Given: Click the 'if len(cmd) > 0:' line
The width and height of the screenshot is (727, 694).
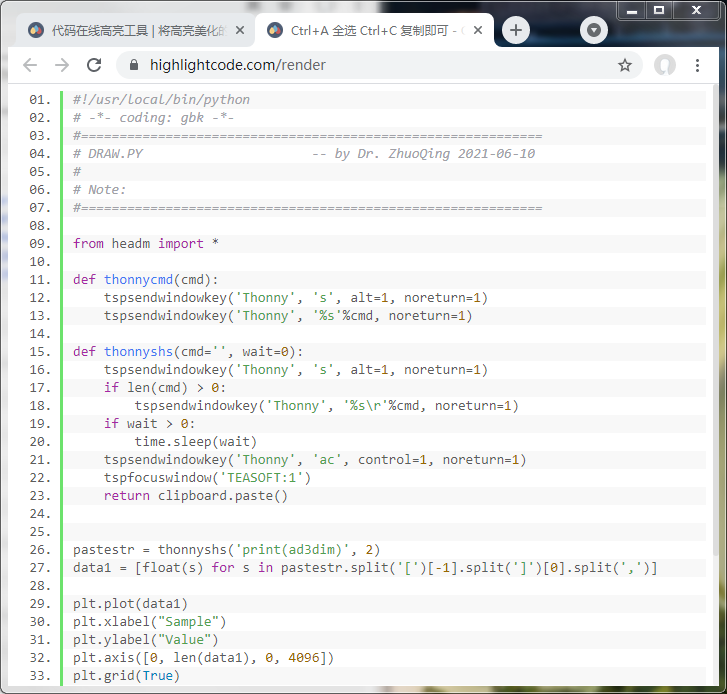Looking at the screenshot, I should [x=165, y=388].
